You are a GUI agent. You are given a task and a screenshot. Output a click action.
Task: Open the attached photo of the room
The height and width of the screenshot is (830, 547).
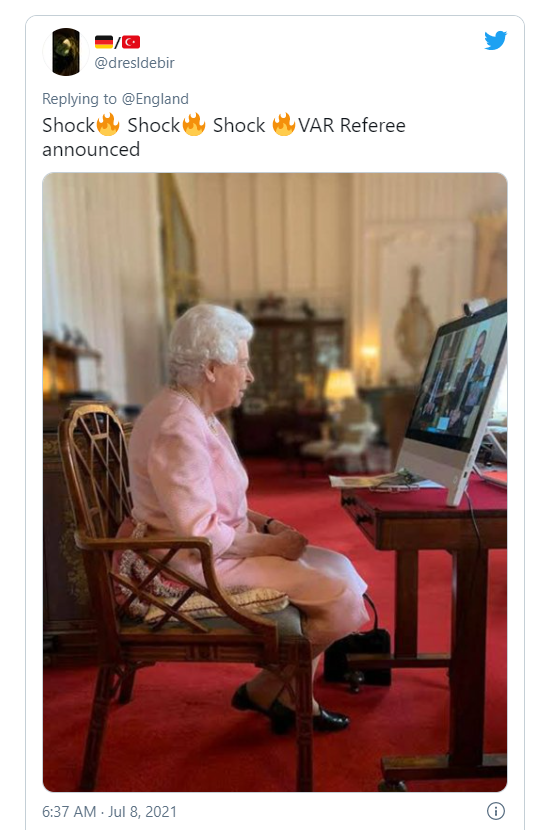(275, 482)
